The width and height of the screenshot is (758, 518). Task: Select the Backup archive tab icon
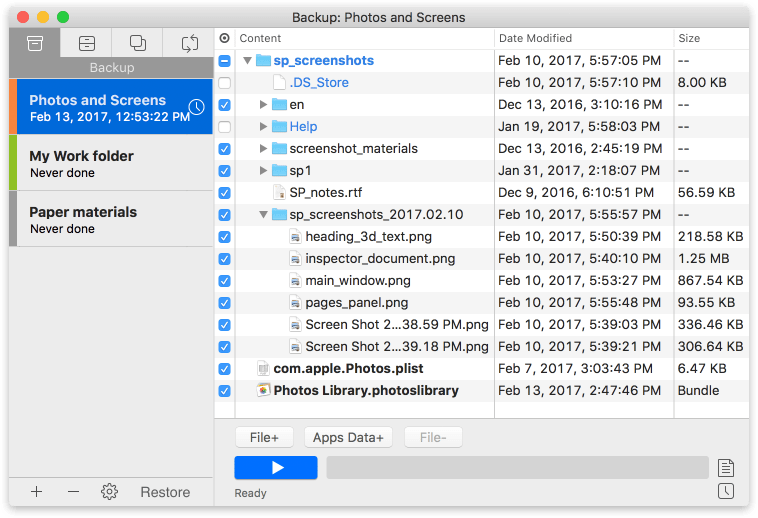35,43
